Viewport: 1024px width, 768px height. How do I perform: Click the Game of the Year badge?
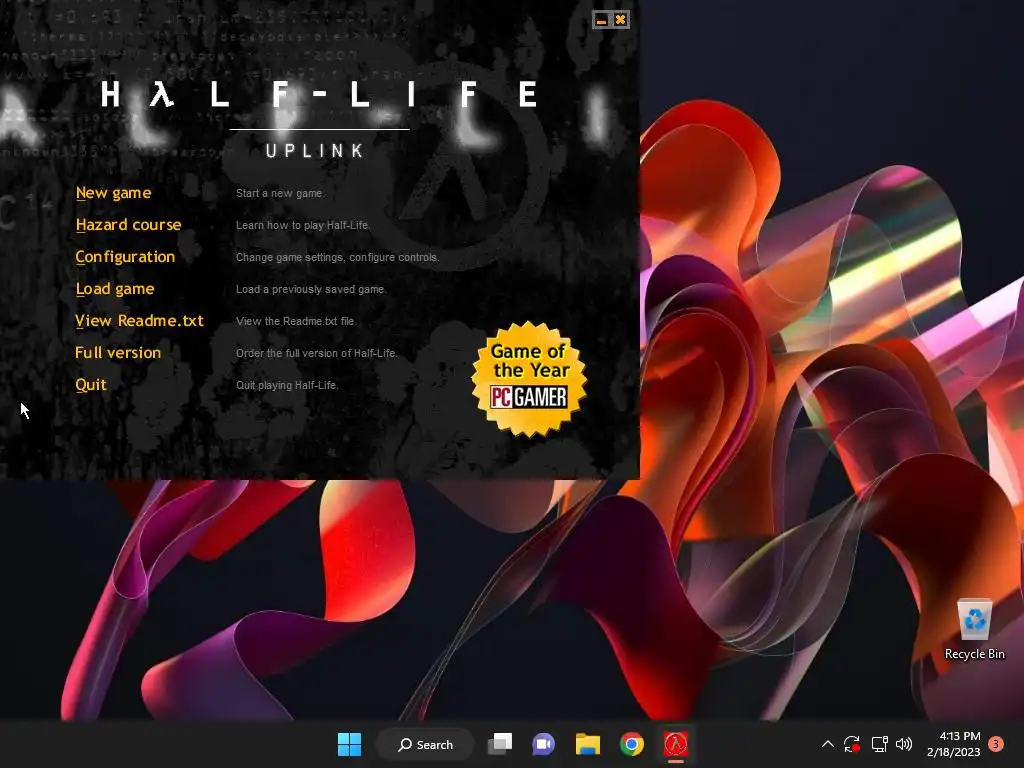click(529, 379)
